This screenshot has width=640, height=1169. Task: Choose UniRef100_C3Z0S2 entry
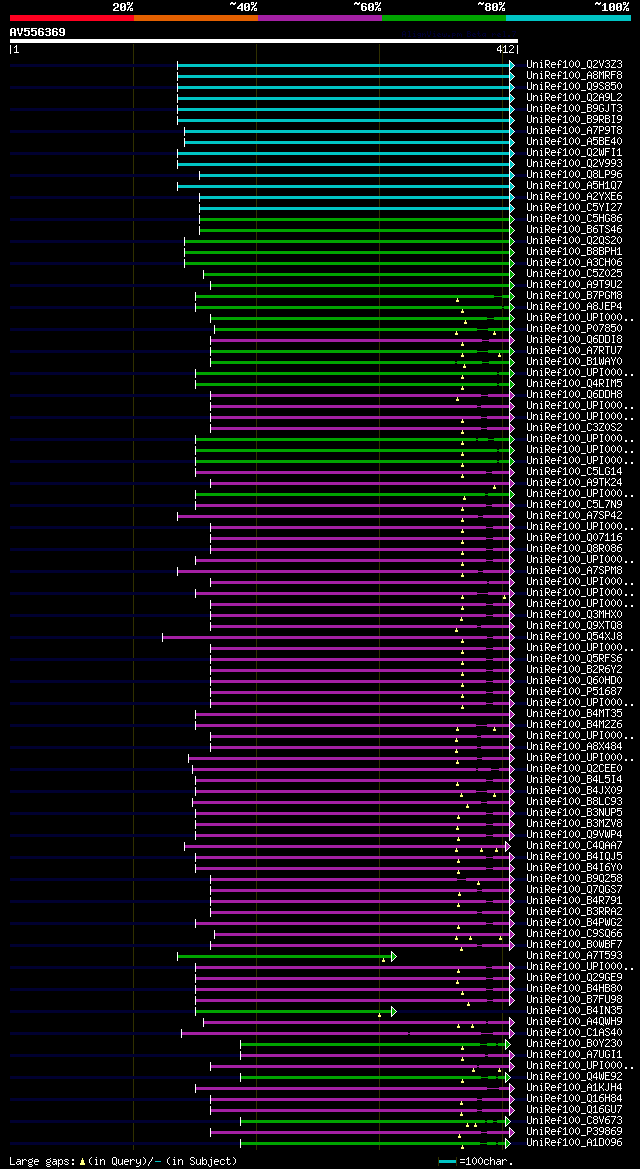click(574, 428)
